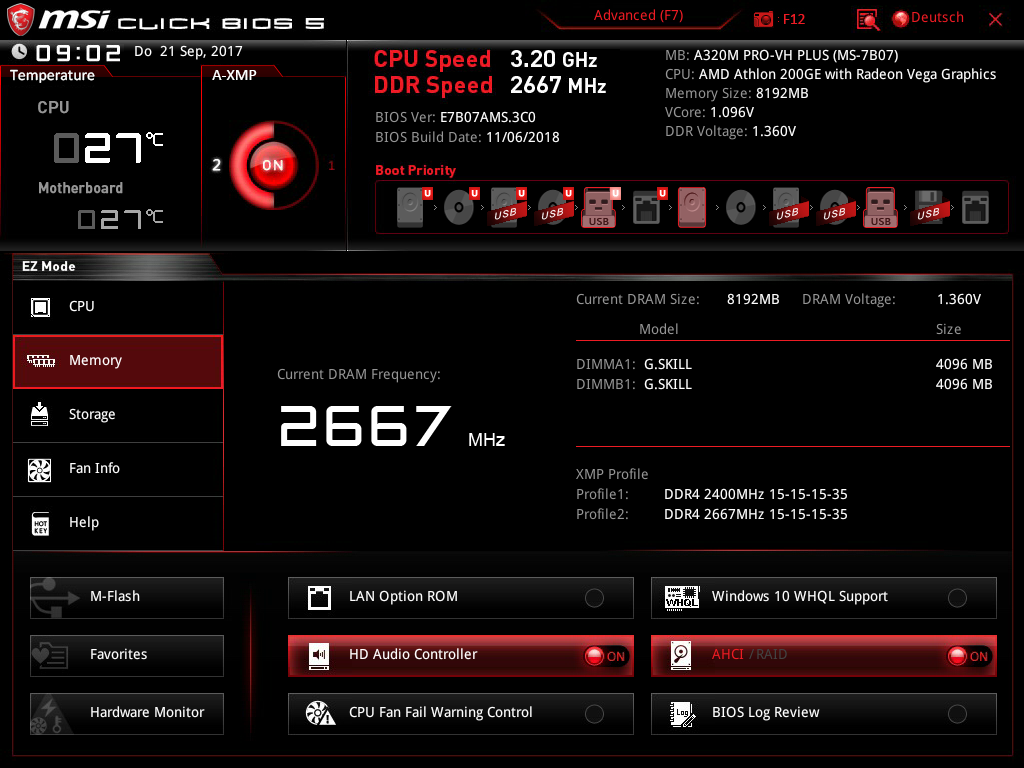Image resolution: width=1024 pixels, height=768 pixels.
Task: Click the screenshot camera icon next to F12
Action: (763, 20)
